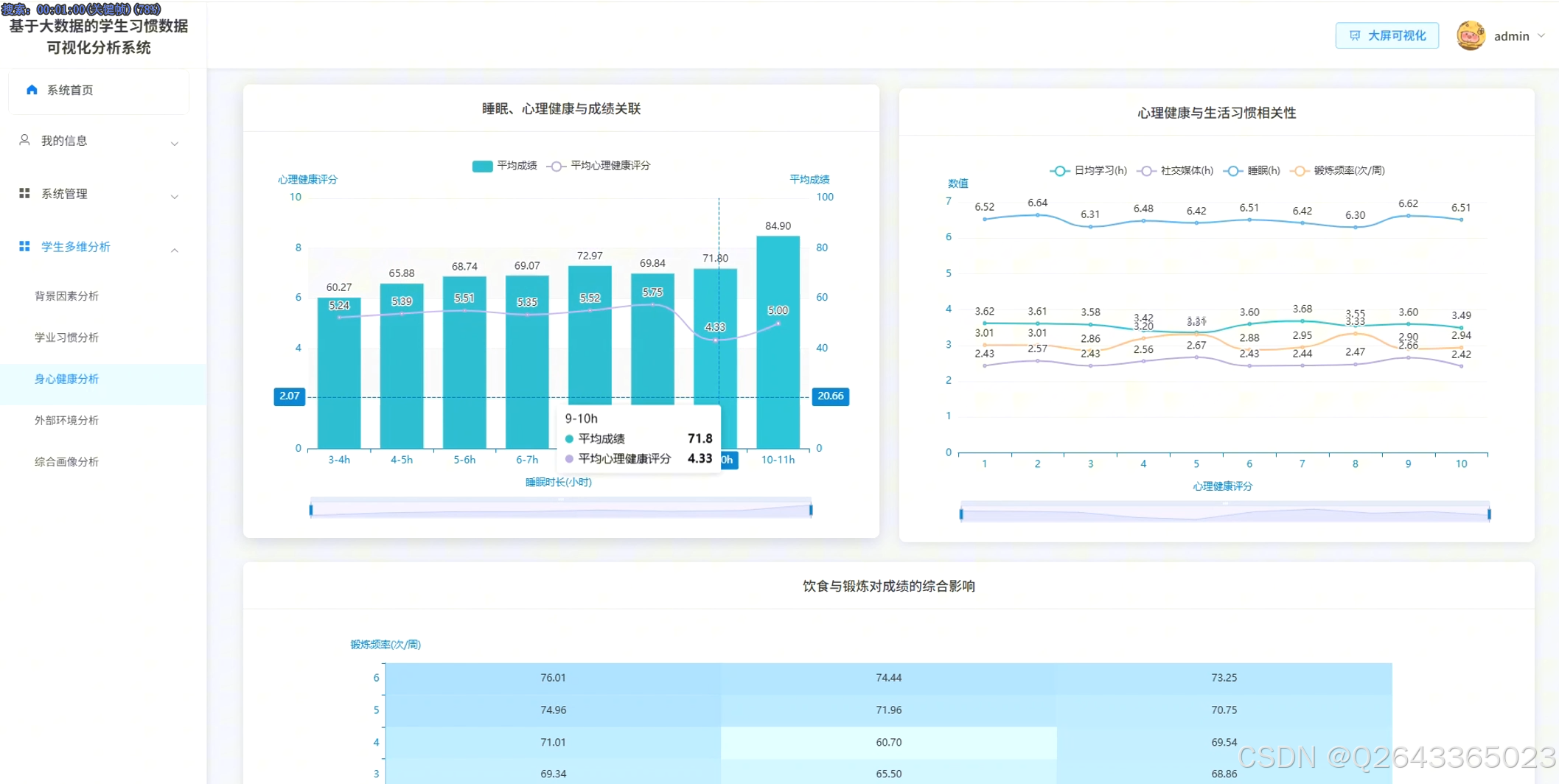This screenshot has width=1559, height=784.
Task: Click the 睡眠、心理健康与成绩关联 chart title
Action: click(561, 109)
